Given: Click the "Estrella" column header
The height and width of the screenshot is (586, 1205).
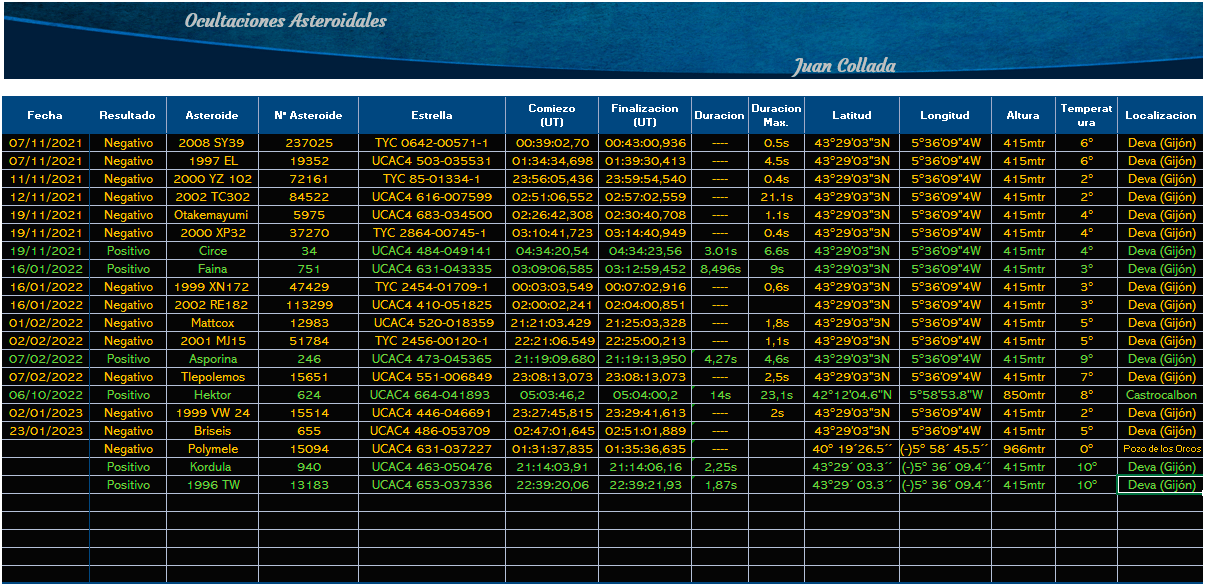Looking at the screenshot, I should pyautogui.click(x=431, y=116).
